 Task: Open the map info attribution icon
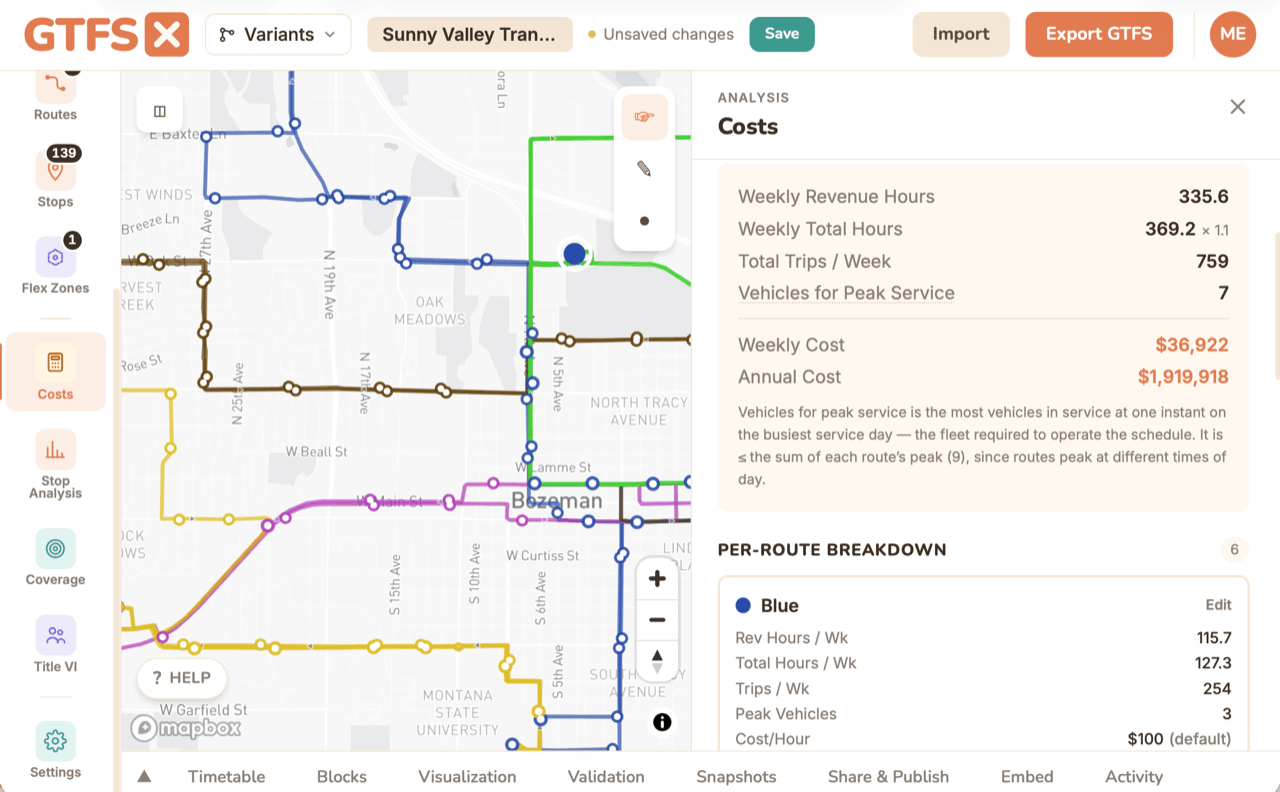pyautogui.click(x=662, y=722)
